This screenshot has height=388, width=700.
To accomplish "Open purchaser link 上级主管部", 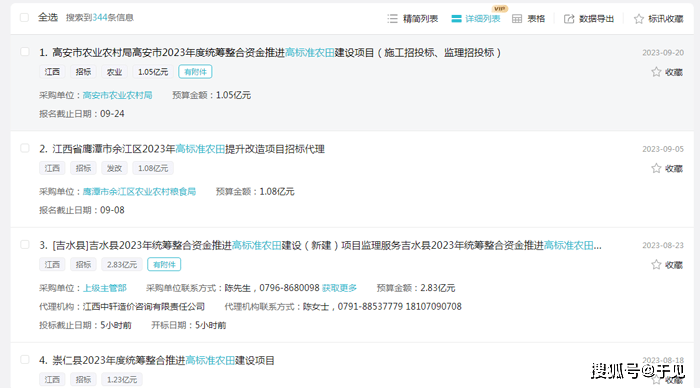I will coord(105,288).
